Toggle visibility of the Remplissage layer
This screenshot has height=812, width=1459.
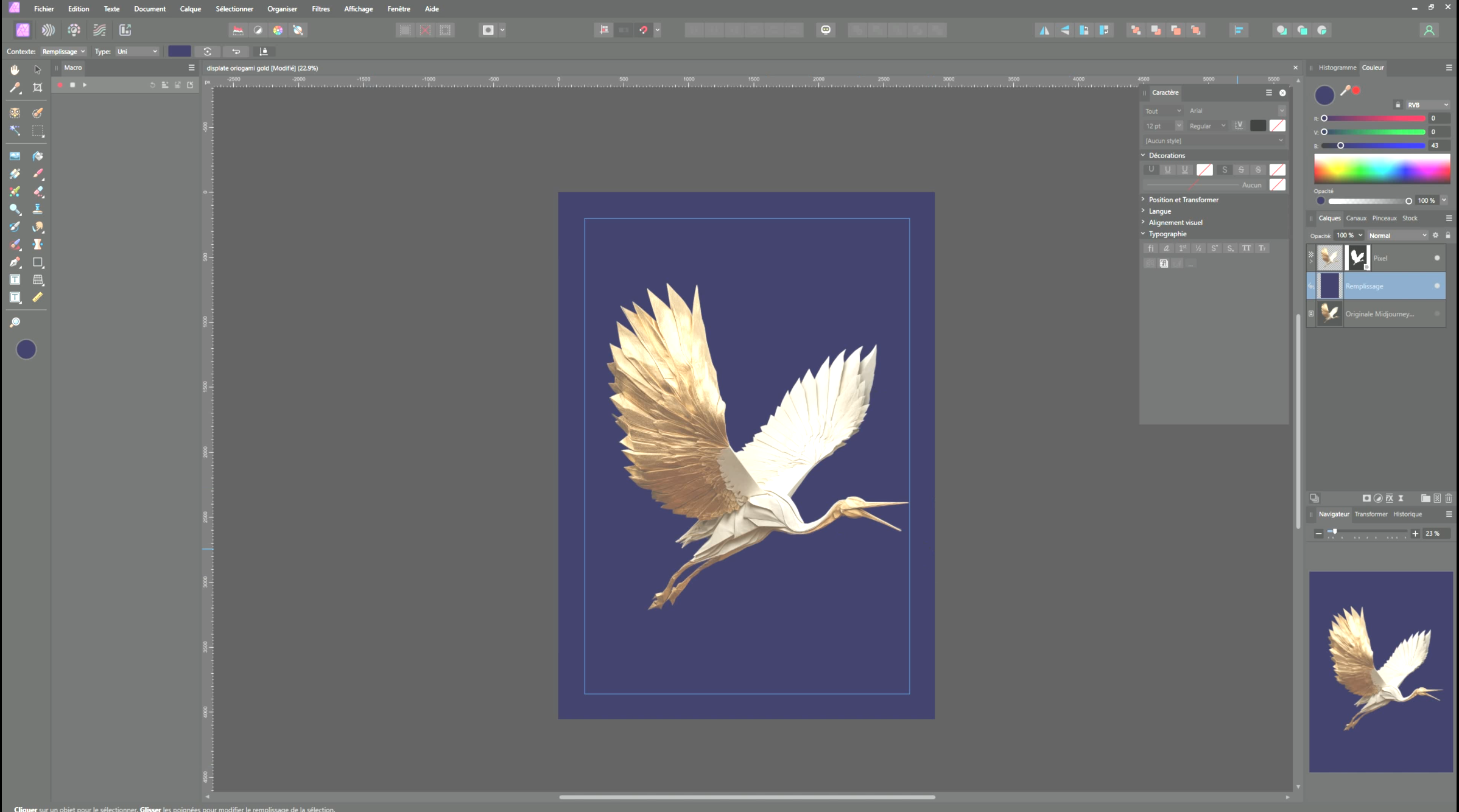pos(1437,286)
